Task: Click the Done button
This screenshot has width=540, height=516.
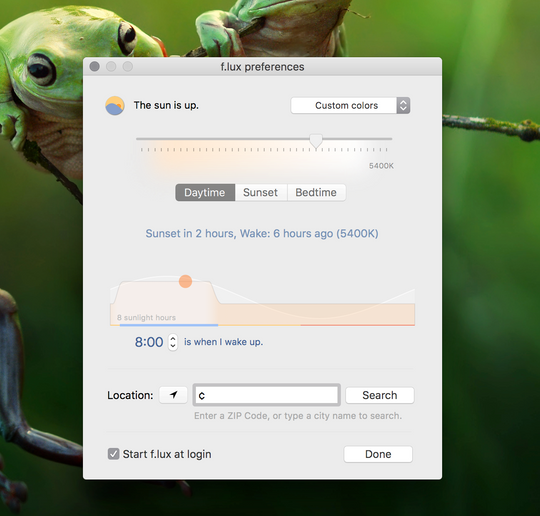Action: (x=378, y=454)
